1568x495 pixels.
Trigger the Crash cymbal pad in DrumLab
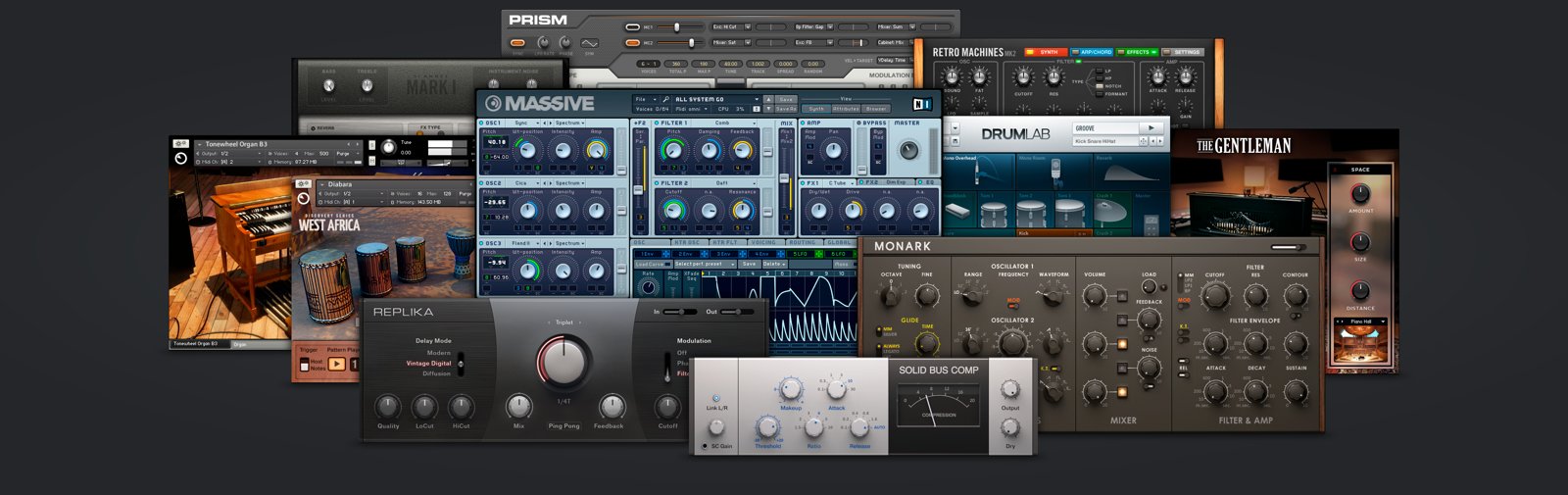1112,210
